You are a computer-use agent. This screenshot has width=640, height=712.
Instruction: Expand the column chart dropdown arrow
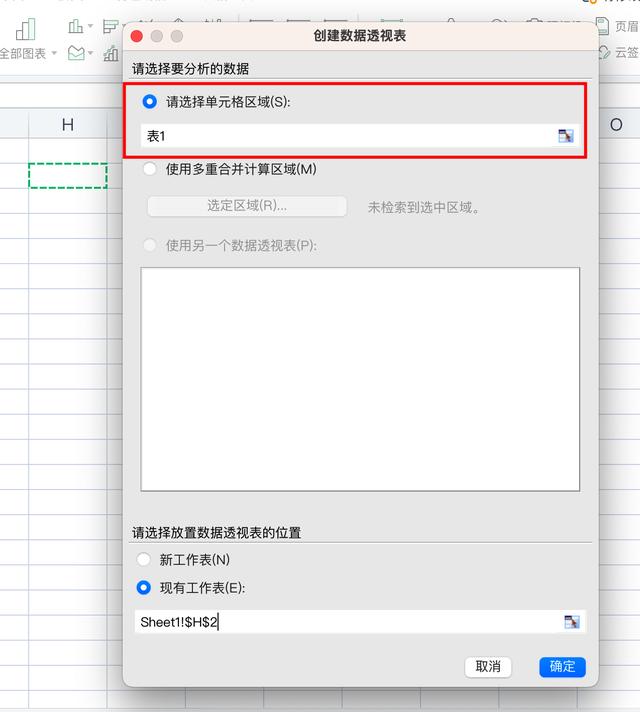90,26
